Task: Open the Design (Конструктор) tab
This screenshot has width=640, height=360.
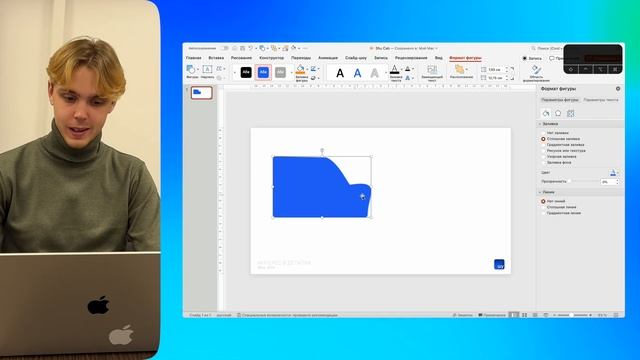Action: click(x=271, y=58)
